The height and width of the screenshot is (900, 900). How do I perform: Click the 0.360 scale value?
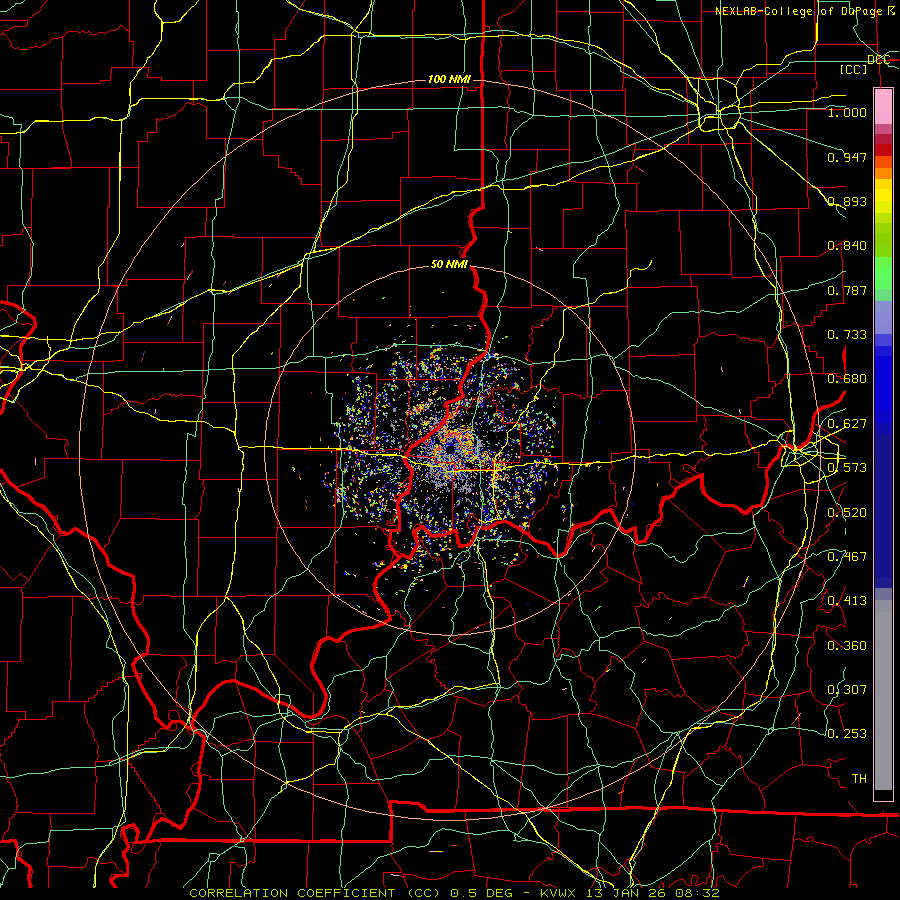point(847,646)
